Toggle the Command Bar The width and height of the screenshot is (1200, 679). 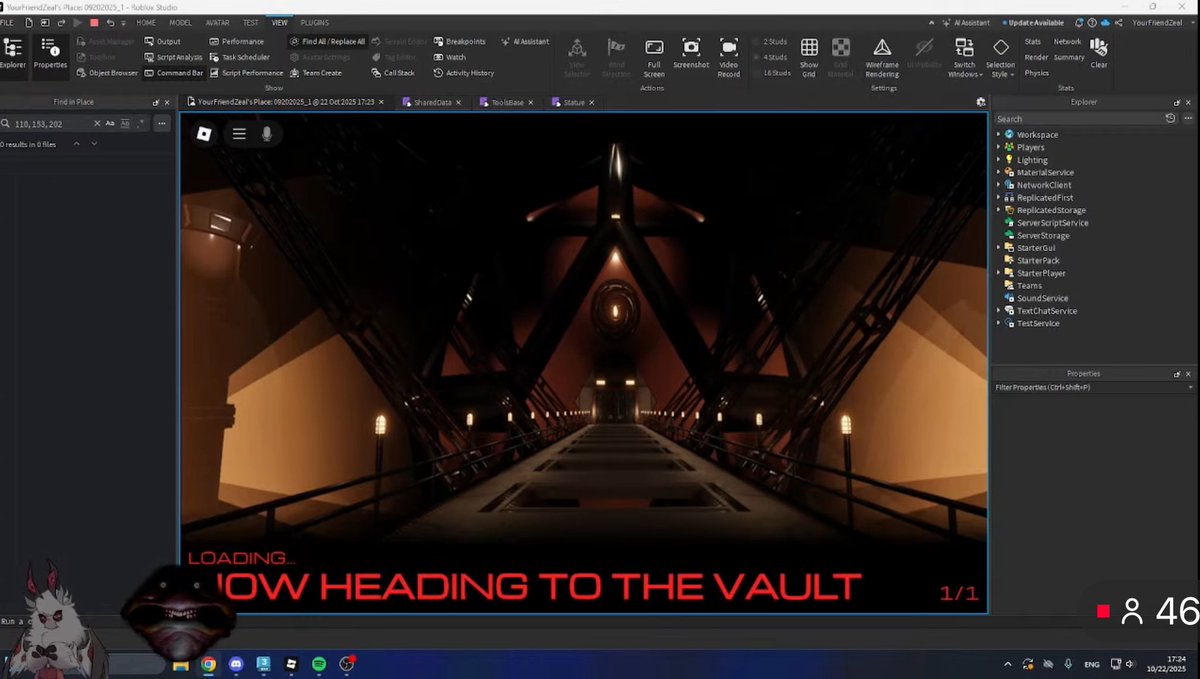click(x=173, y=73)
